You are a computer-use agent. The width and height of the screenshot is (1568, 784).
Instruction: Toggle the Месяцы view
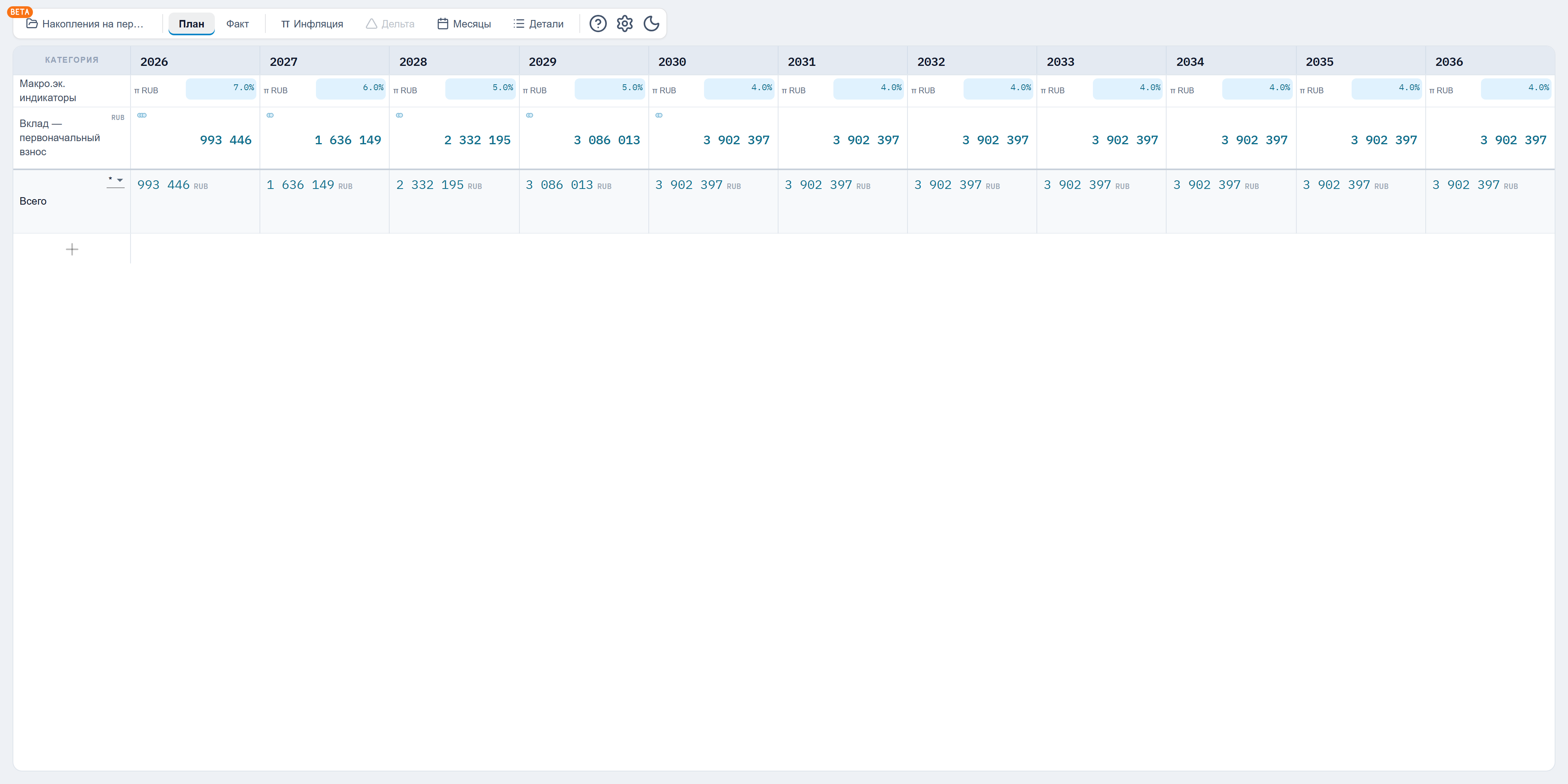(x=465, y=24)
